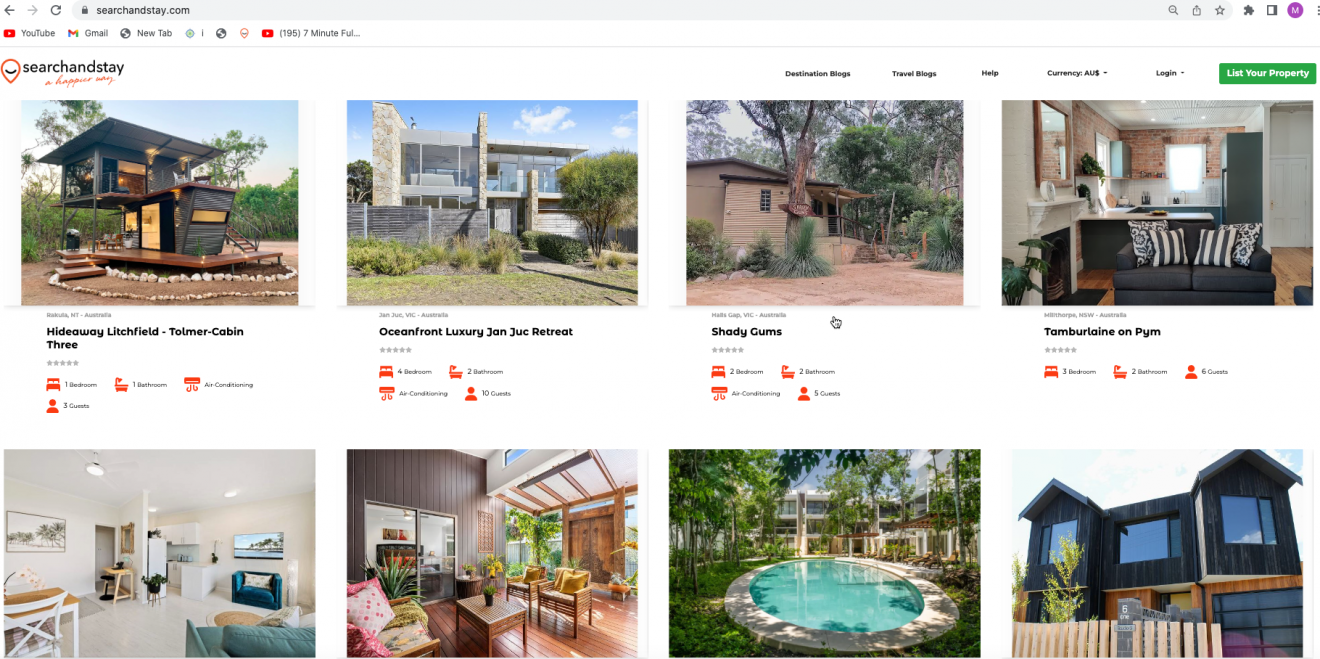This screenshot has width=1320, height=659.
Task: Go to the Help page
Action: tap(990, 73)
